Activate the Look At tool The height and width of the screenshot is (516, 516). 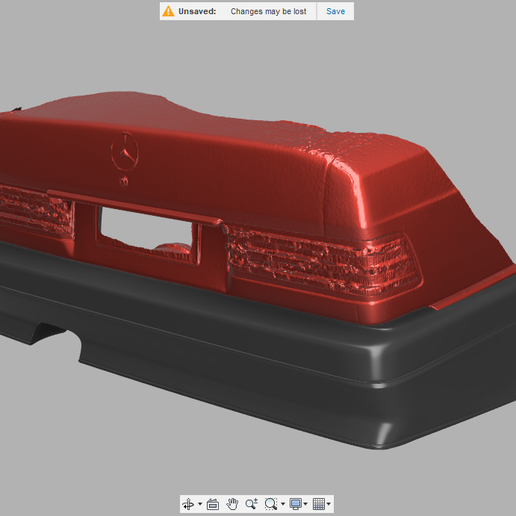213,504
